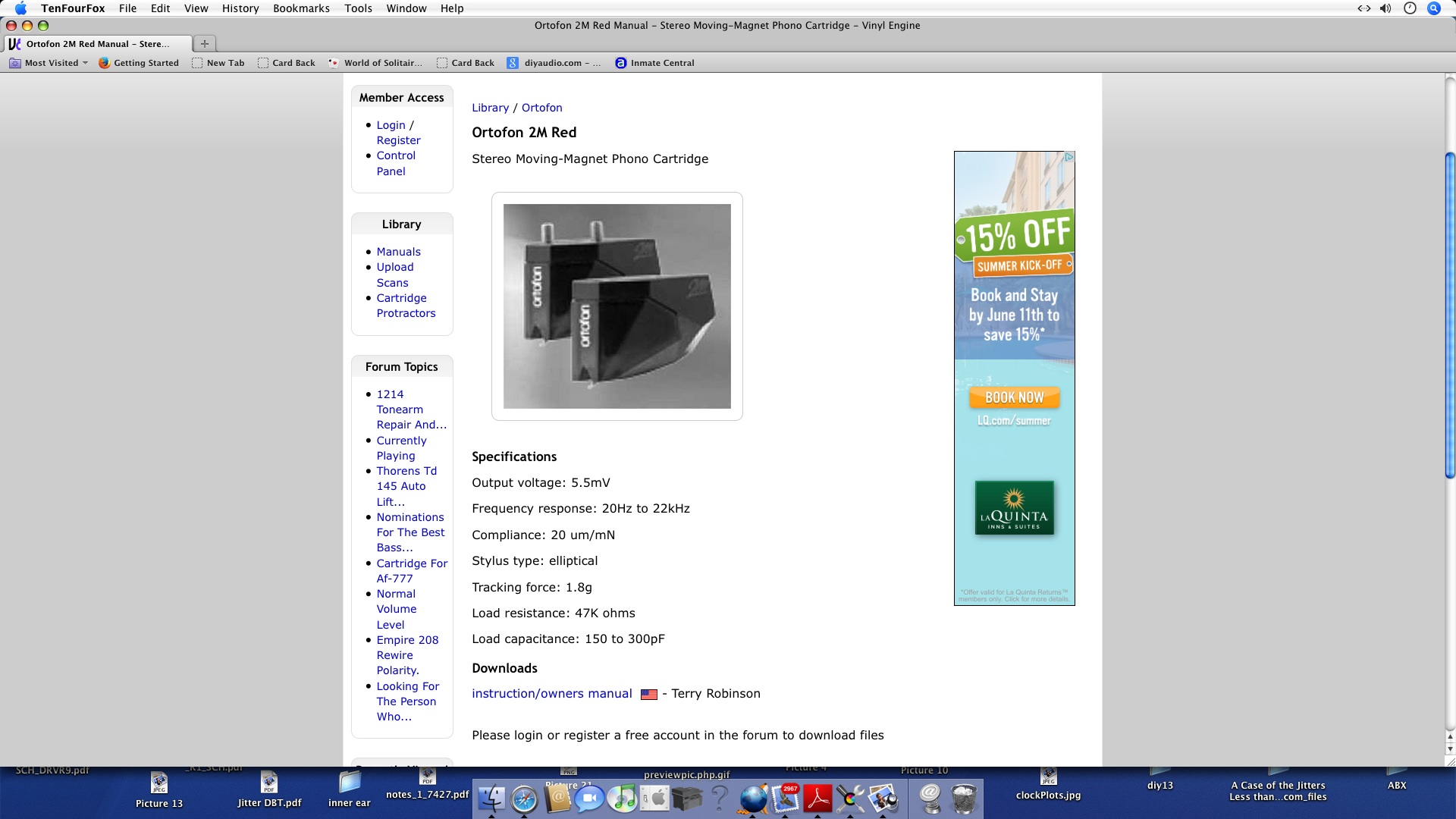Open Picture 13 desktop file
The width and height of the screenshot is (1456, 819).
(x=158, y=790)
